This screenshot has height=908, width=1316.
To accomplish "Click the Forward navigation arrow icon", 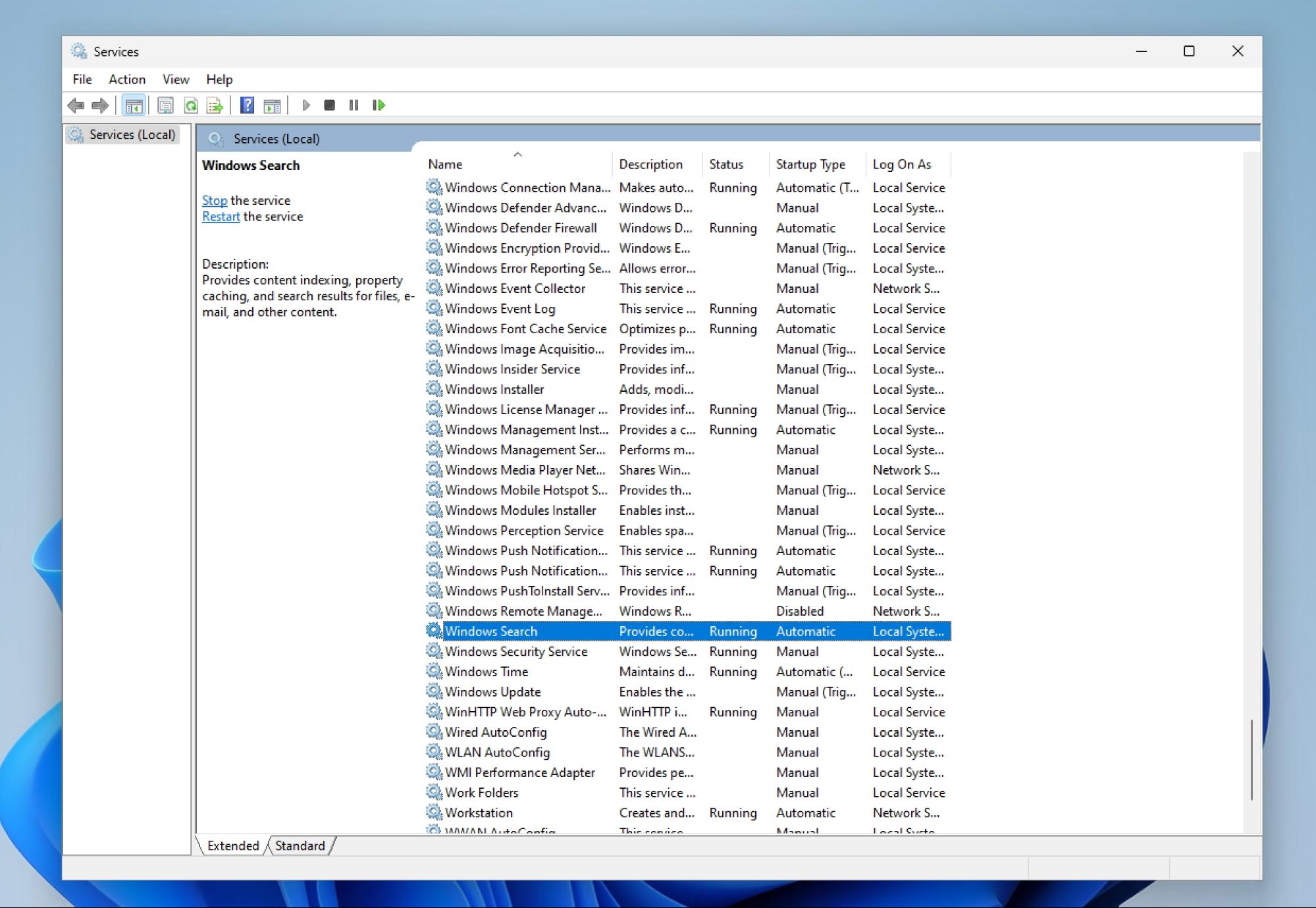I will (99, 104).
